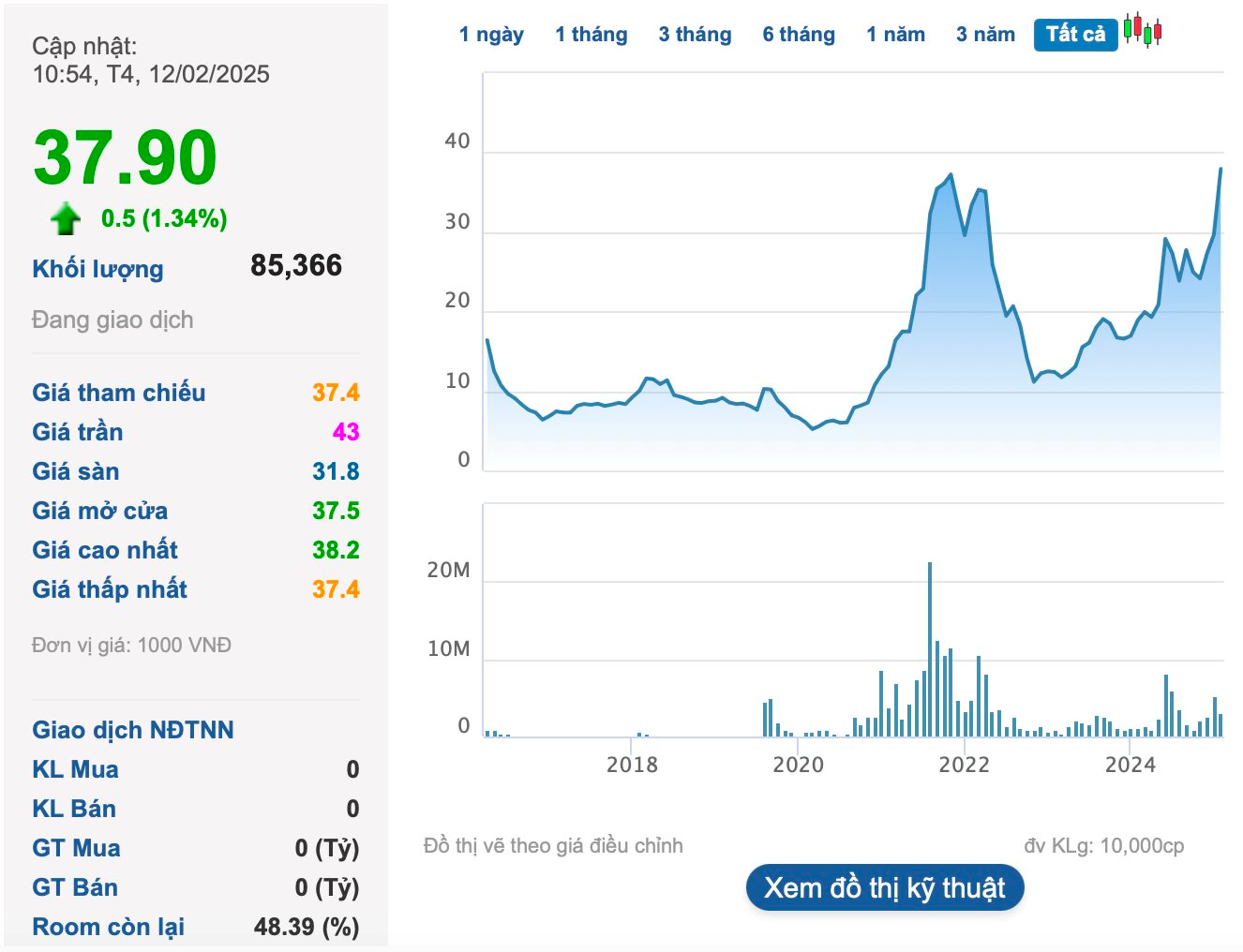Click the 2020 label on the time axis
This screenshot has height=952, width=1243.
798,765
